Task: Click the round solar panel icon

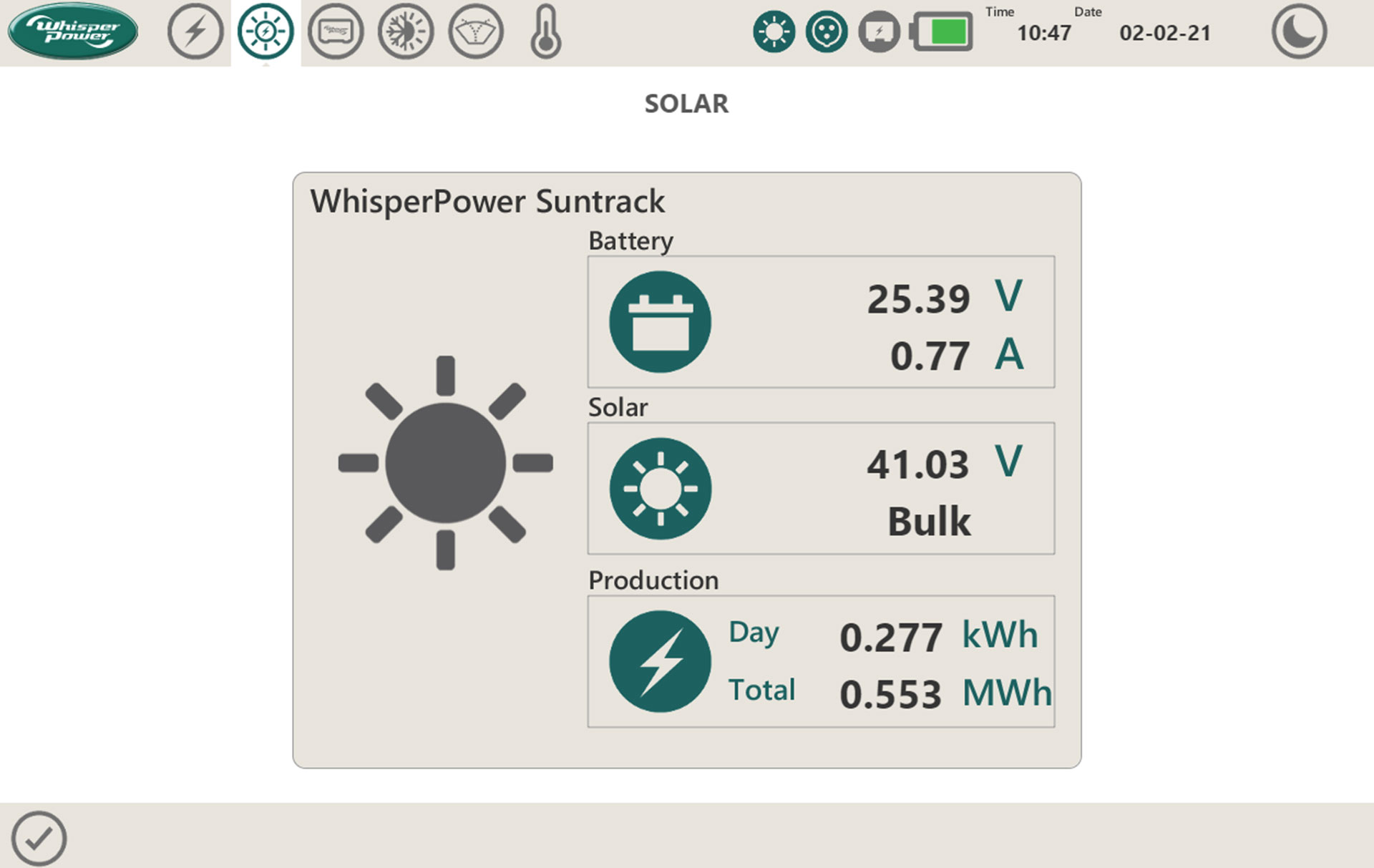Action: pyautogui.click(x=660, y=489)
